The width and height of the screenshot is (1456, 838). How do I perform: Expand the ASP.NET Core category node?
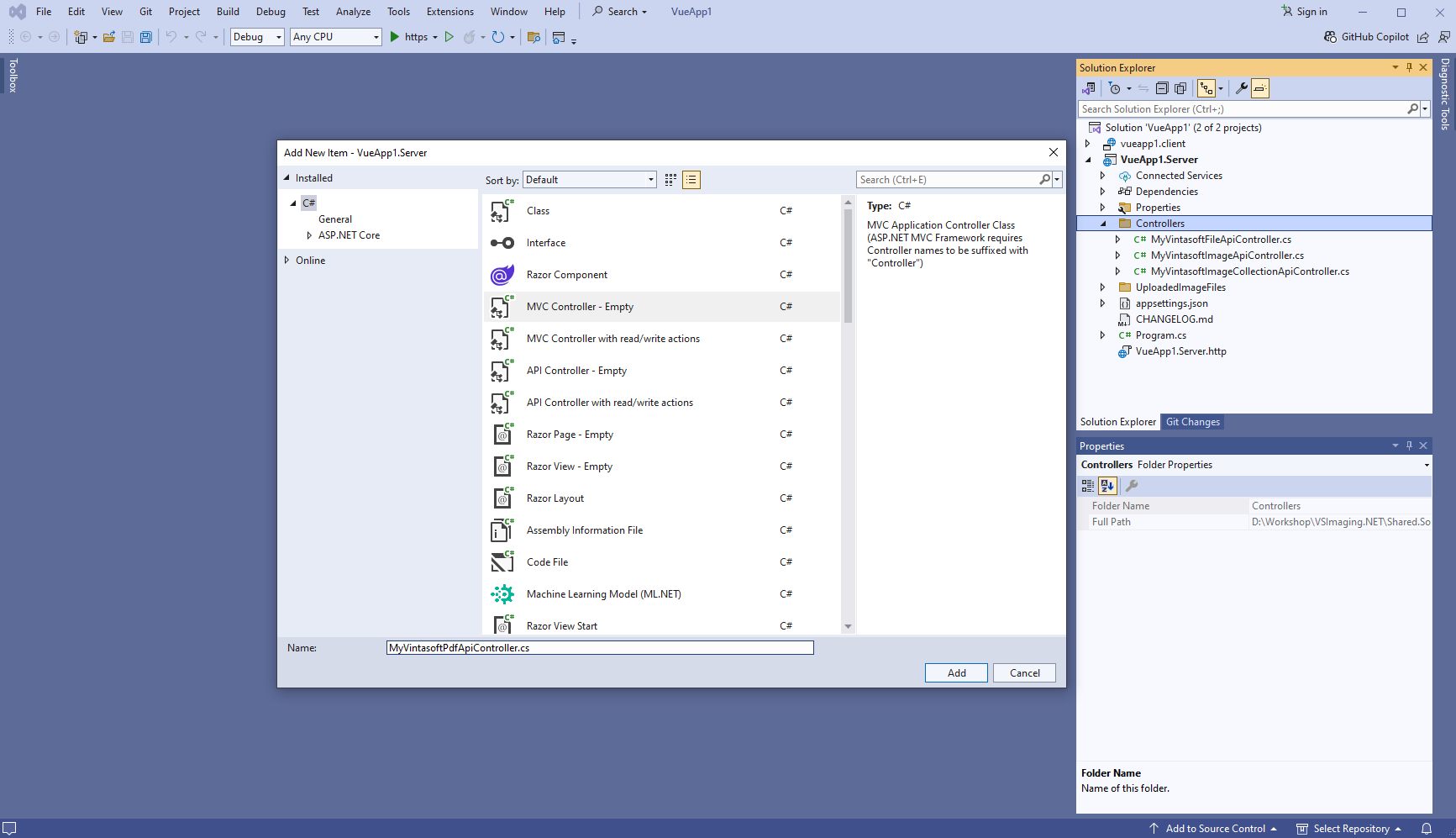[309, 235]
